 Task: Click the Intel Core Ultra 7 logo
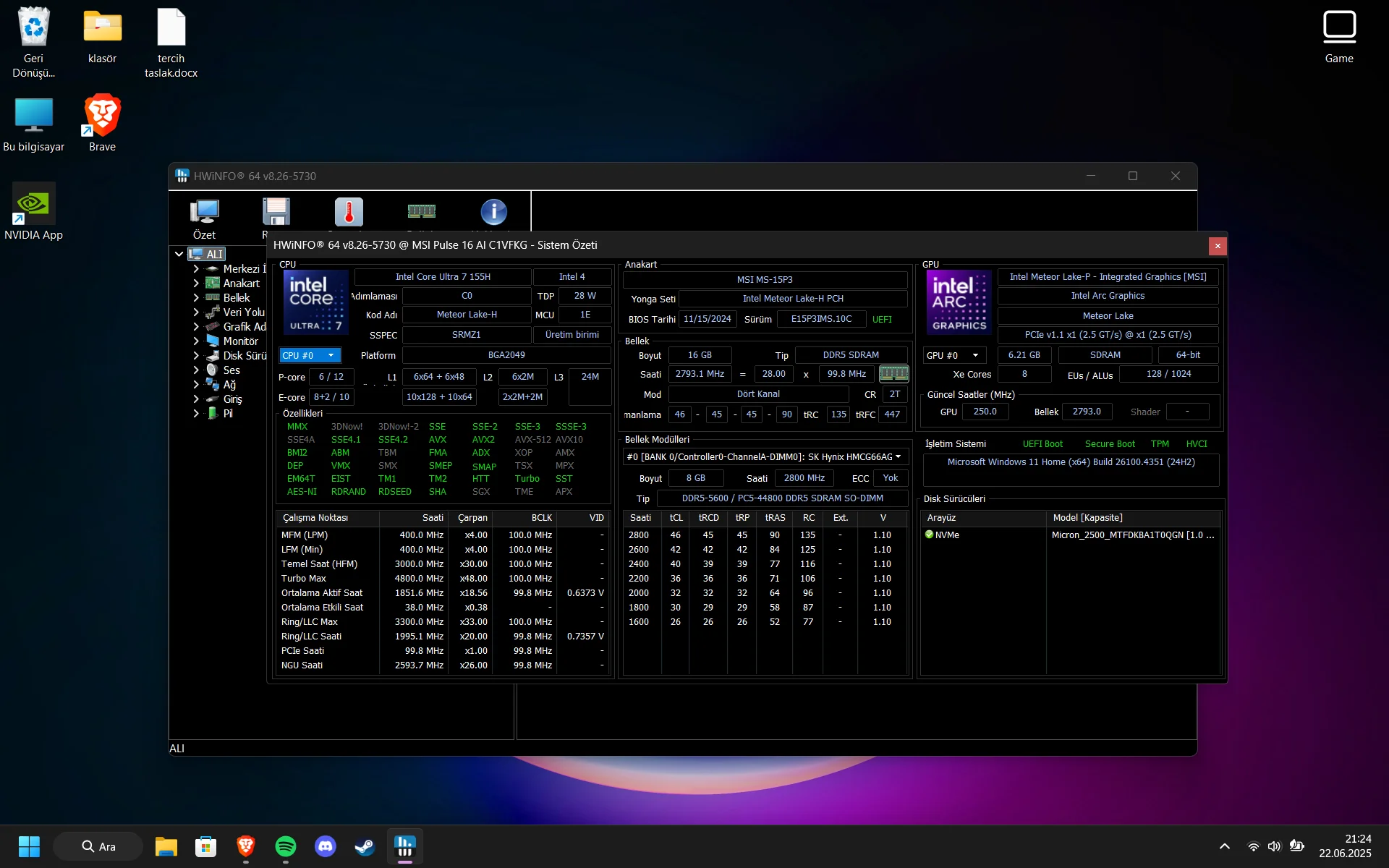click(x=315, y=302)
